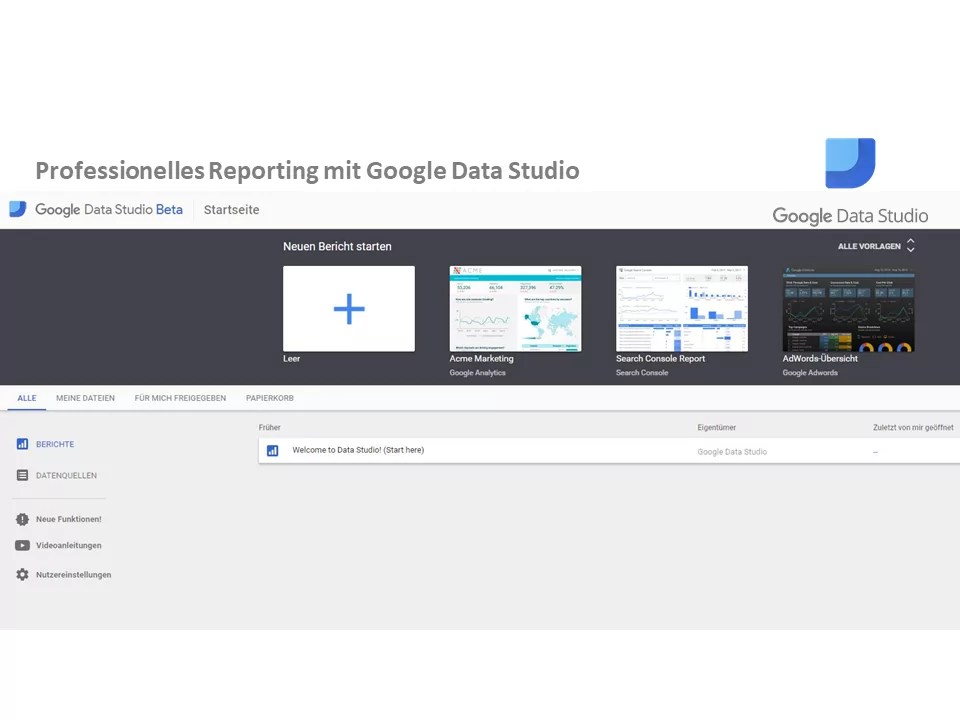Open Nutzereinstellungen via the gear icon
The height and width of the screenshot is (720, 960).
click(22, 574)
